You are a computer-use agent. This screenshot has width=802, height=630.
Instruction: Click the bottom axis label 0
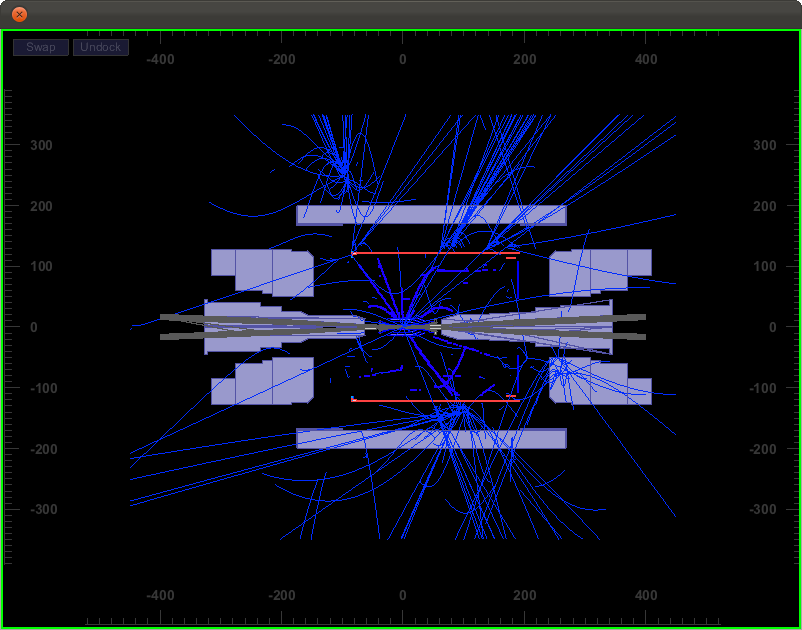tap(403, 595)
